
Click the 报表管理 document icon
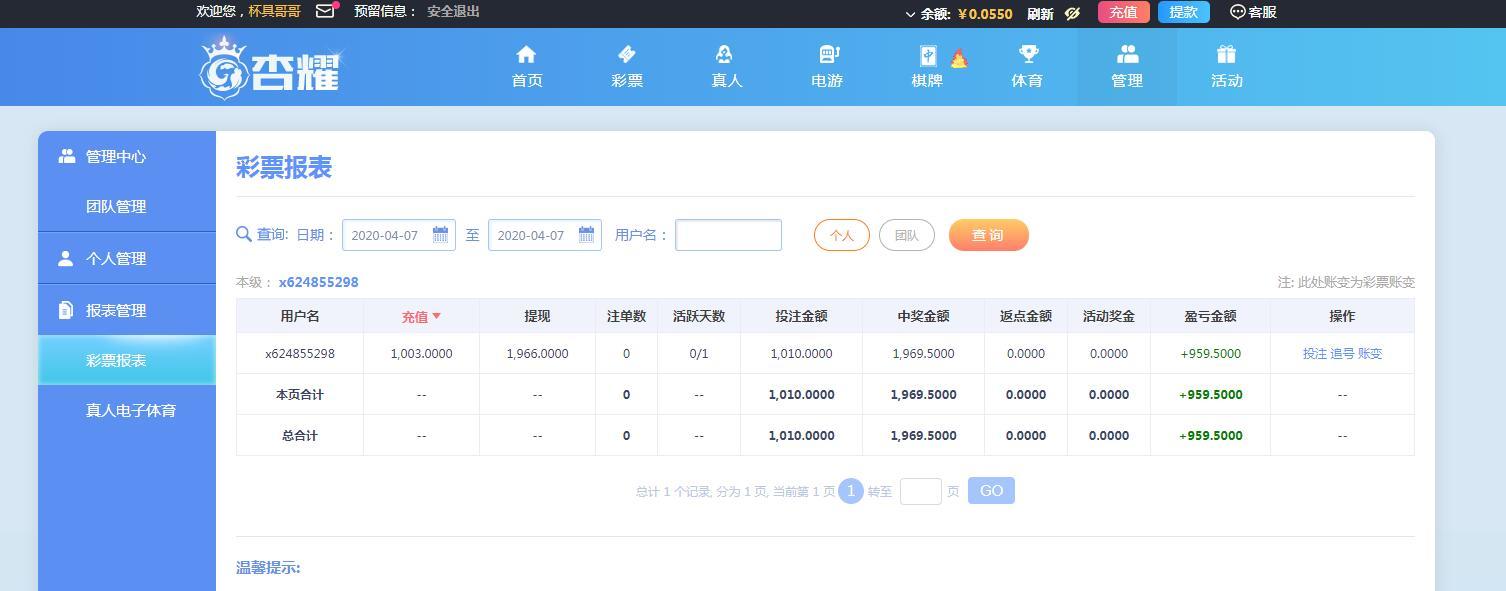(x=66, y=310)
